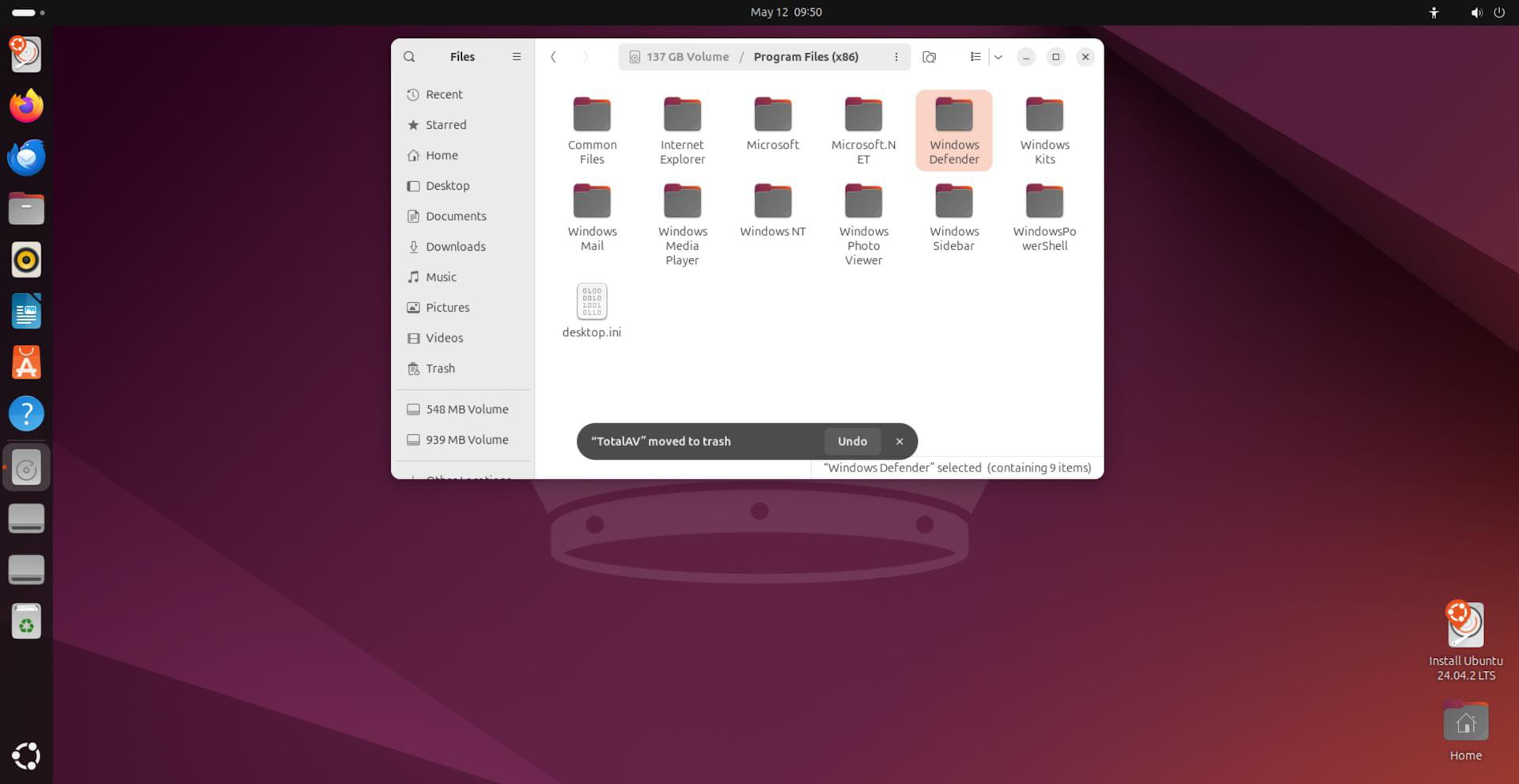The image size is (1519, 784).
Task: Open Videos in the sidebar
Action: click(x=463, y=338)
